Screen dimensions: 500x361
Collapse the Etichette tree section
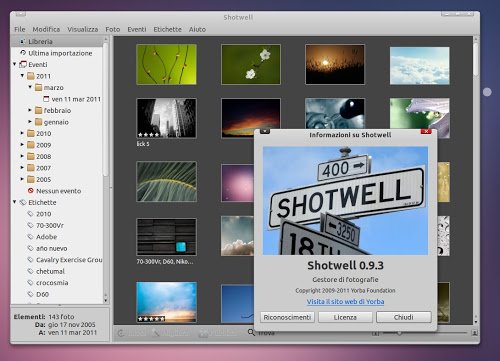coord(15,202)
